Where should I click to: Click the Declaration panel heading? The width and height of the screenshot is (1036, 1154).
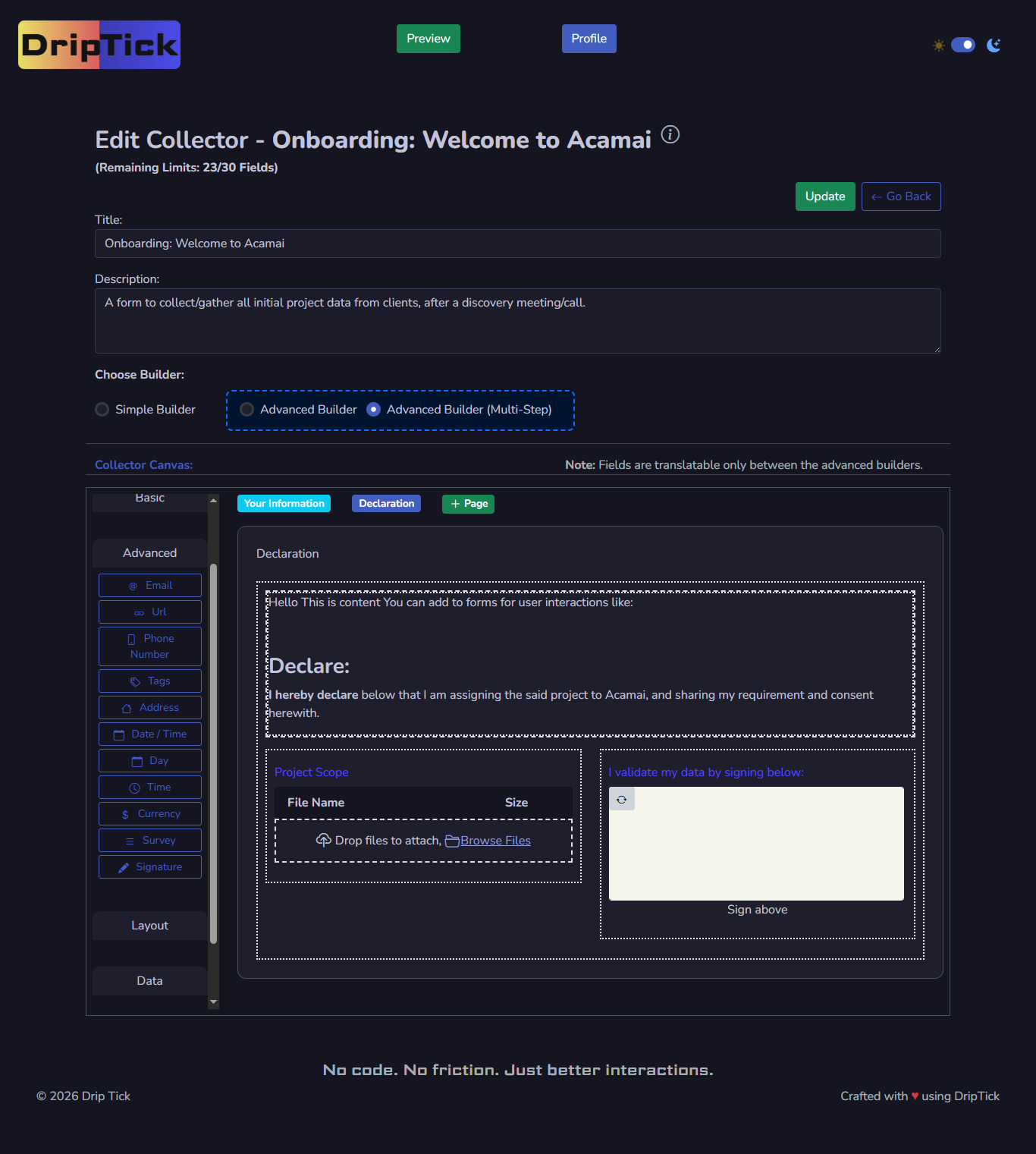(x=287, y=554)
